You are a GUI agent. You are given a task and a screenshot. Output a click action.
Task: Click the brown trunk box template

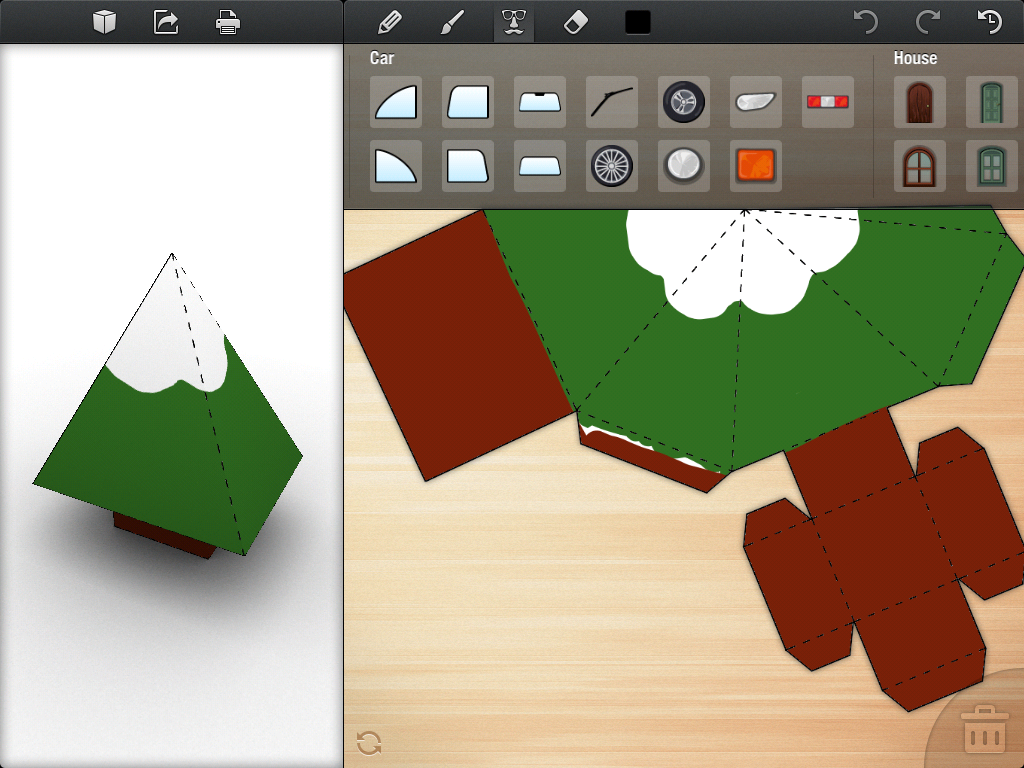point(885,558)
